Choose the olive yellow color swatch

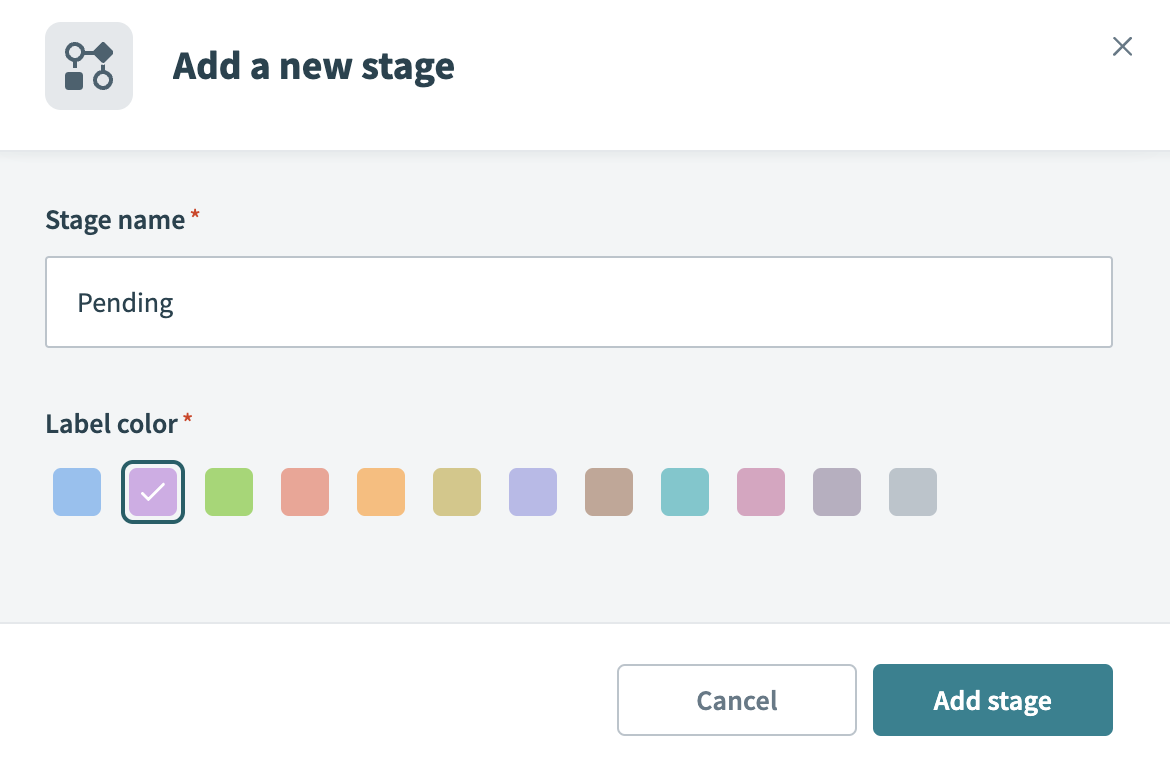pos(457,491)
